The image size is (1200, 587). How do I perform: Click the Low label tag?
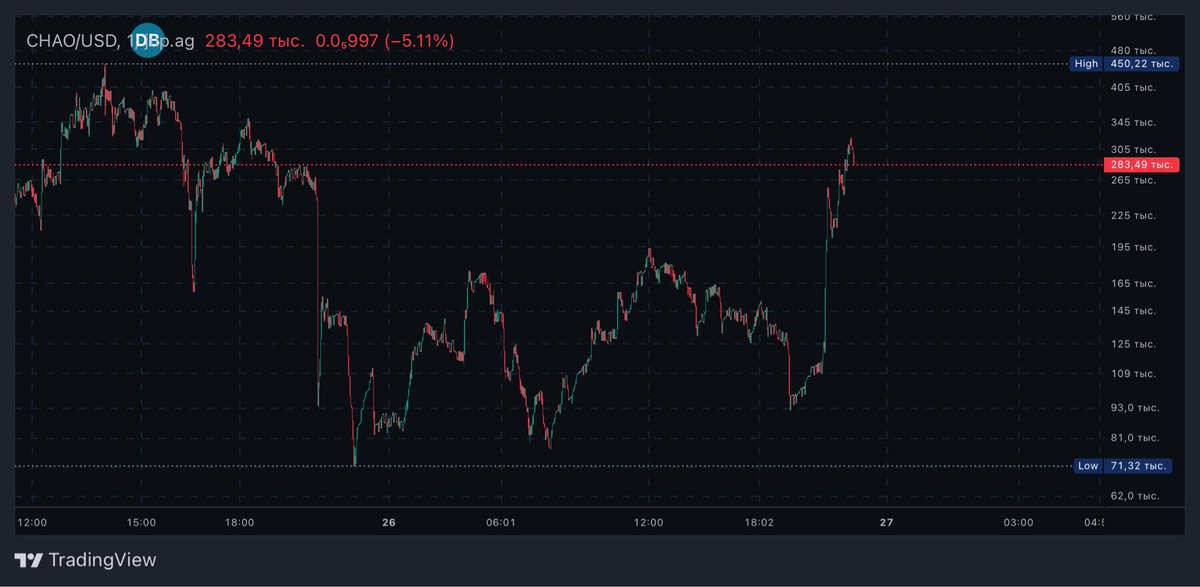tap(1088, 466)
